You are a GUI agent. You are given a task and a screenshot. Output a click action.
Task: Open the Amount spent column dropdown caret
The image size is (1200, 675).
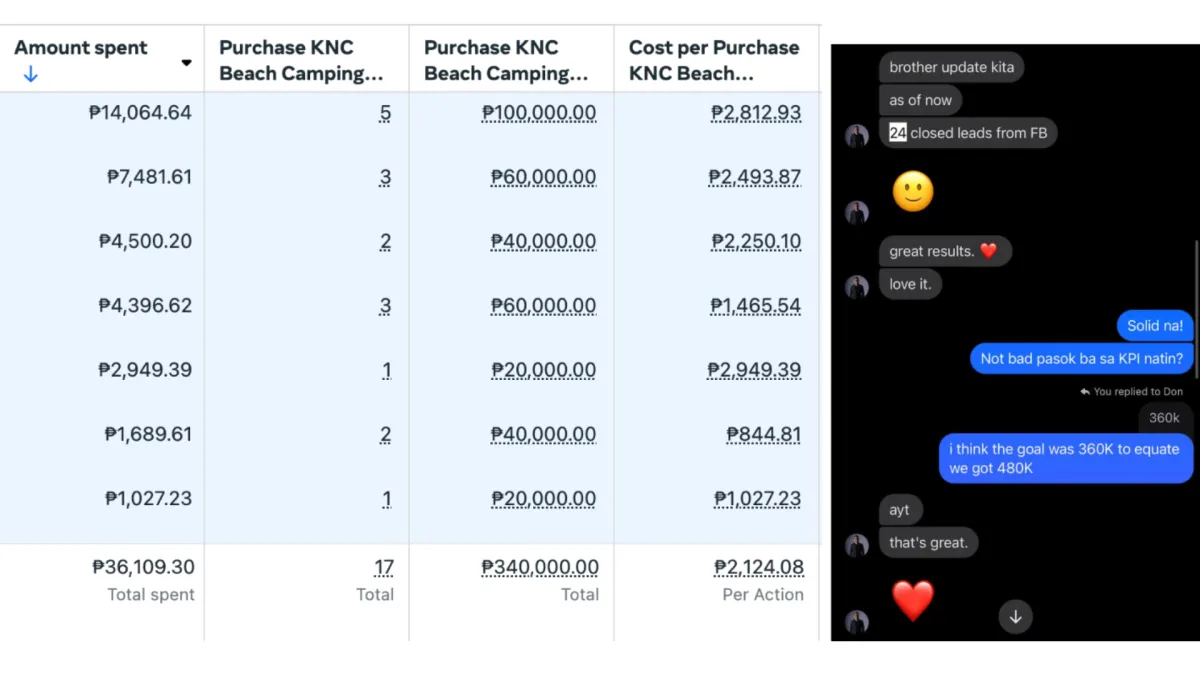[x=186, y=63]
